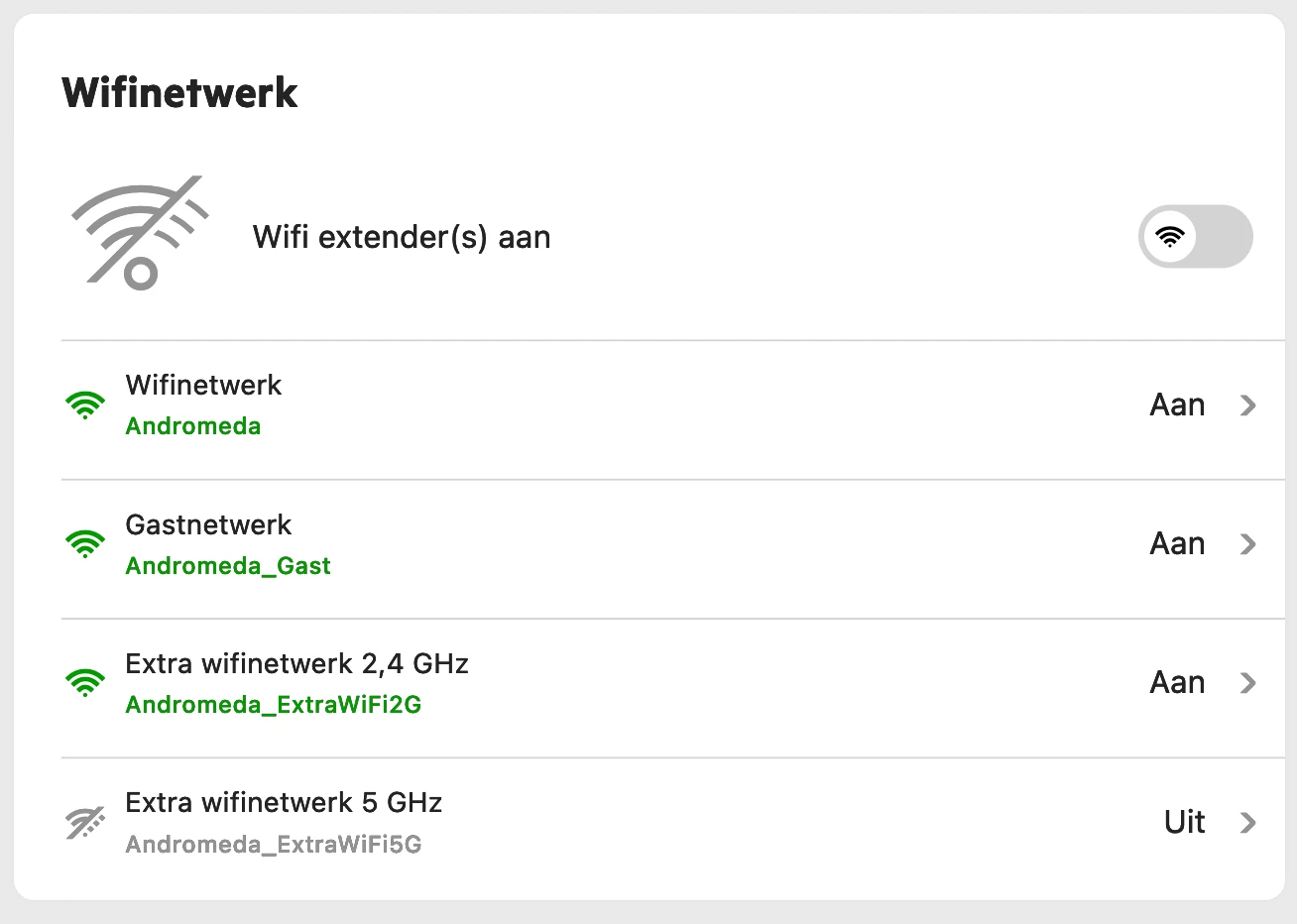Expand the Wifinetwerk Andromeda row chevron
The image size is (1297, 924).
[x=1248, y=404]
